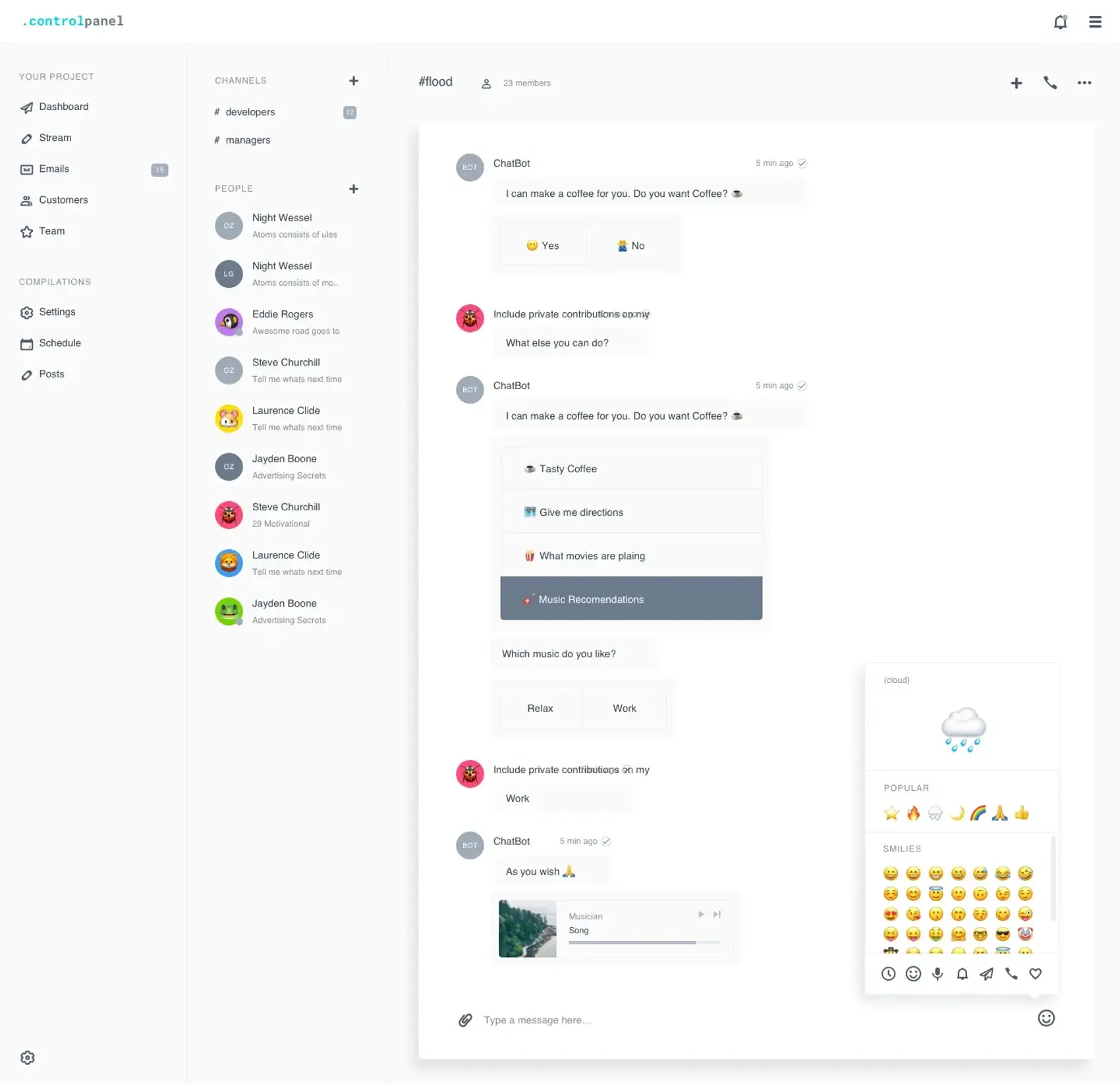Select the Music Recomendations option
The width and height of the screenshot is (1120, 1084).
[630, 599]
